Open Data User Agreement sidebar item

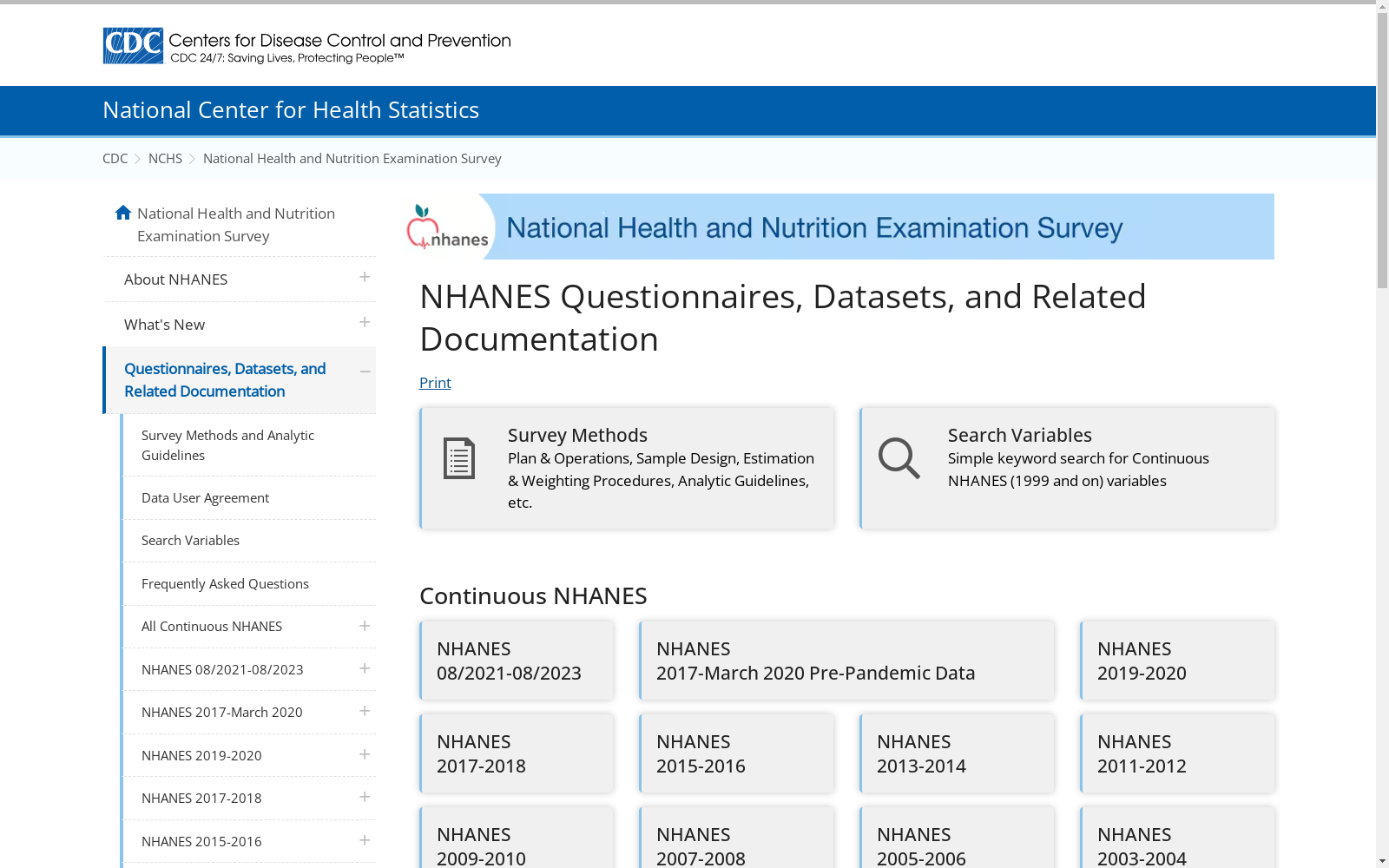205,497
